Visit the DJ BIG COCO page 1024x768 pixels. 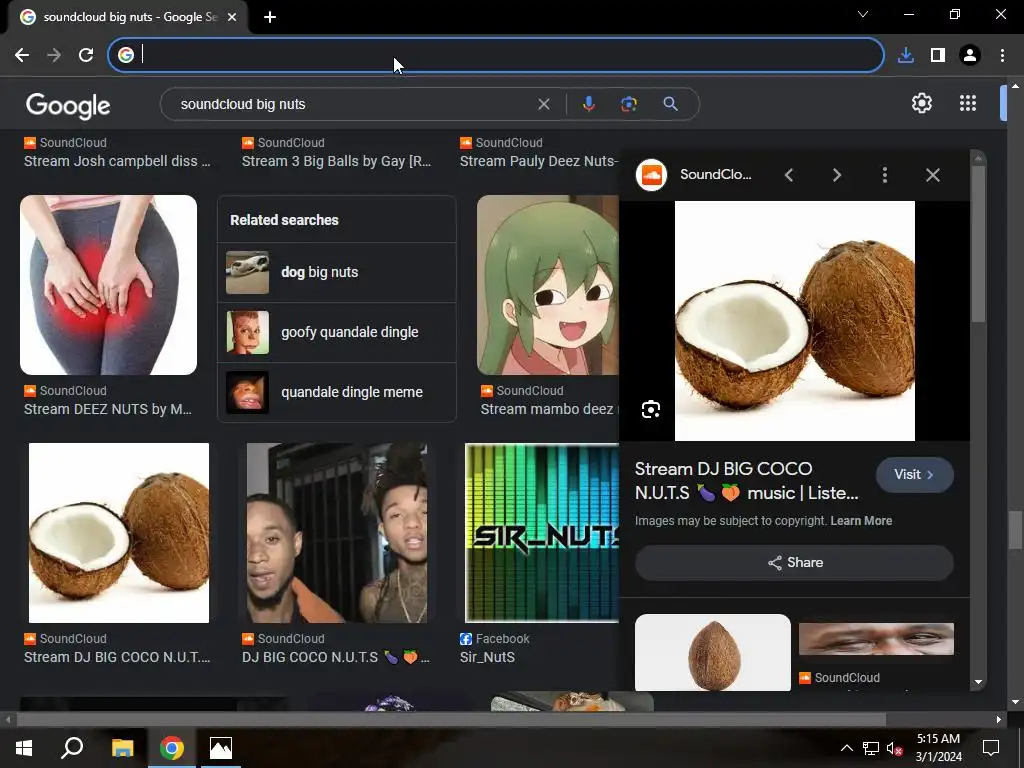[914, 475]
